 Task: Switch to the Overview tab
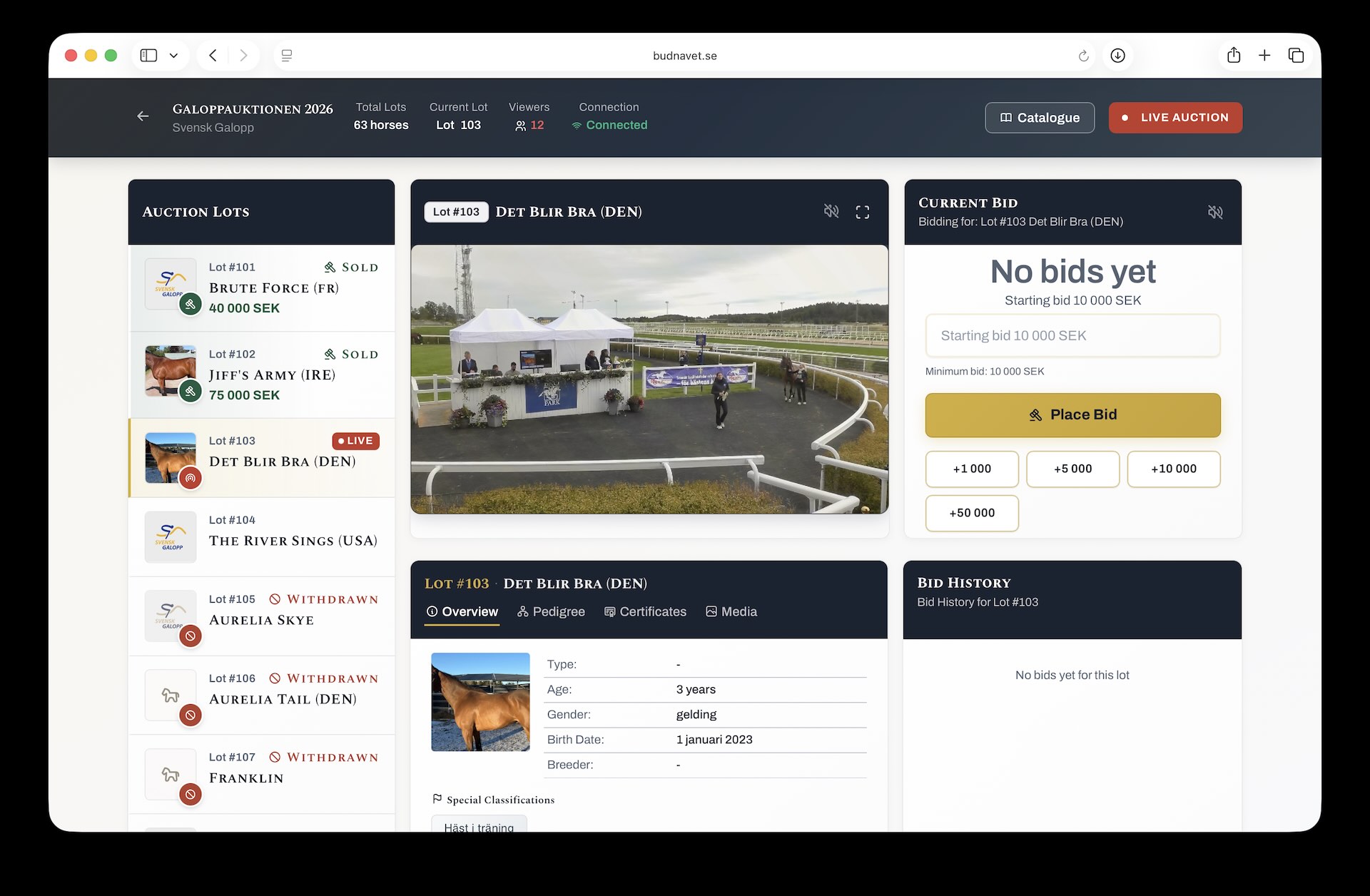[x=462, y=612]
